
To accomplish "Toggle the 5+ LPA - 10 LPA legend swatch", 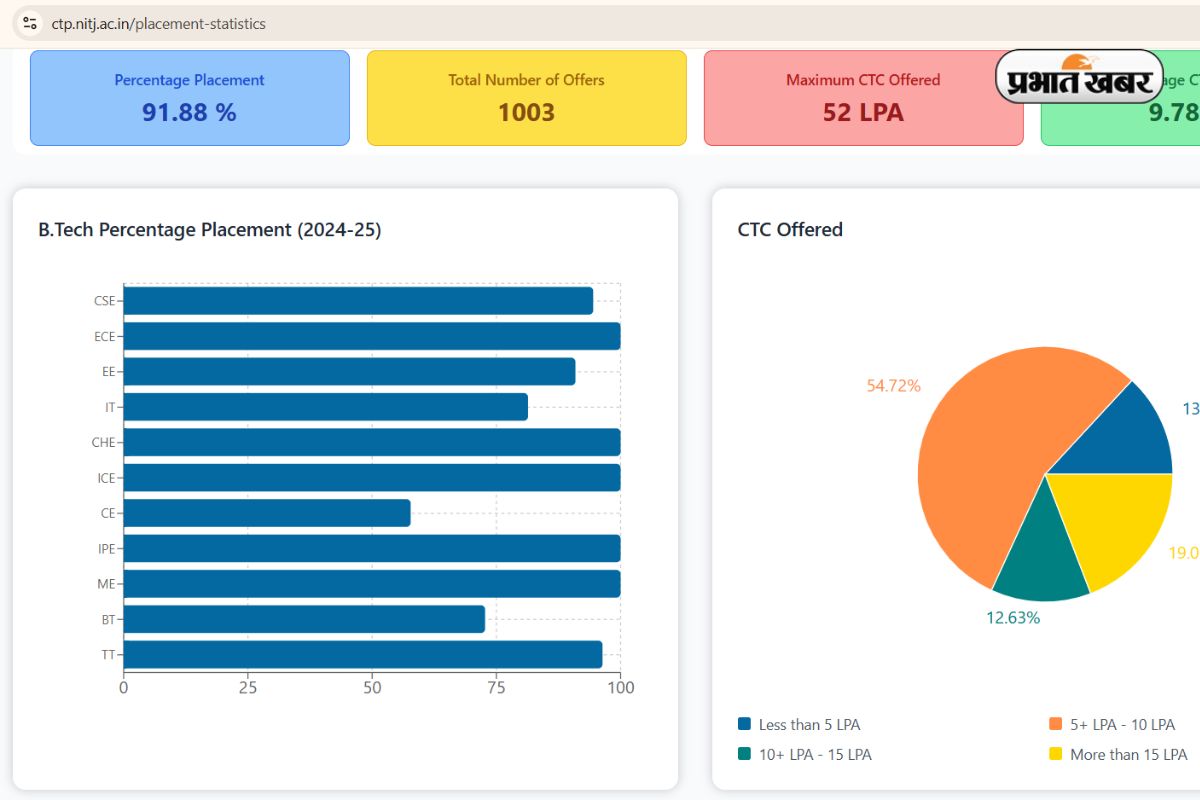I will click(x=1055, y=724).
